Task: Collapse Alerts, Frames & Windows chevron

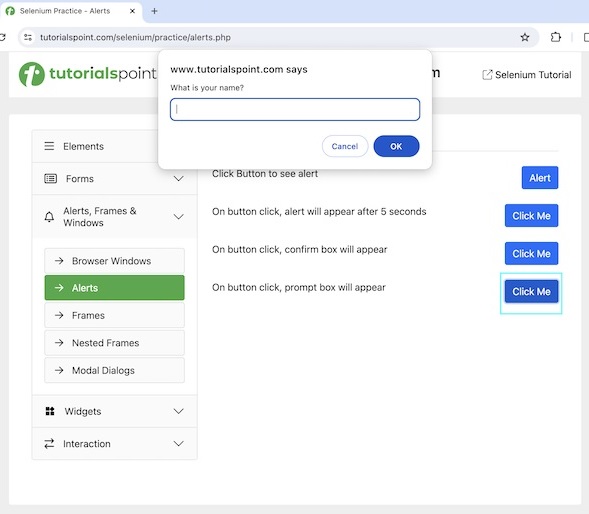Action: (x=178, y=217)
